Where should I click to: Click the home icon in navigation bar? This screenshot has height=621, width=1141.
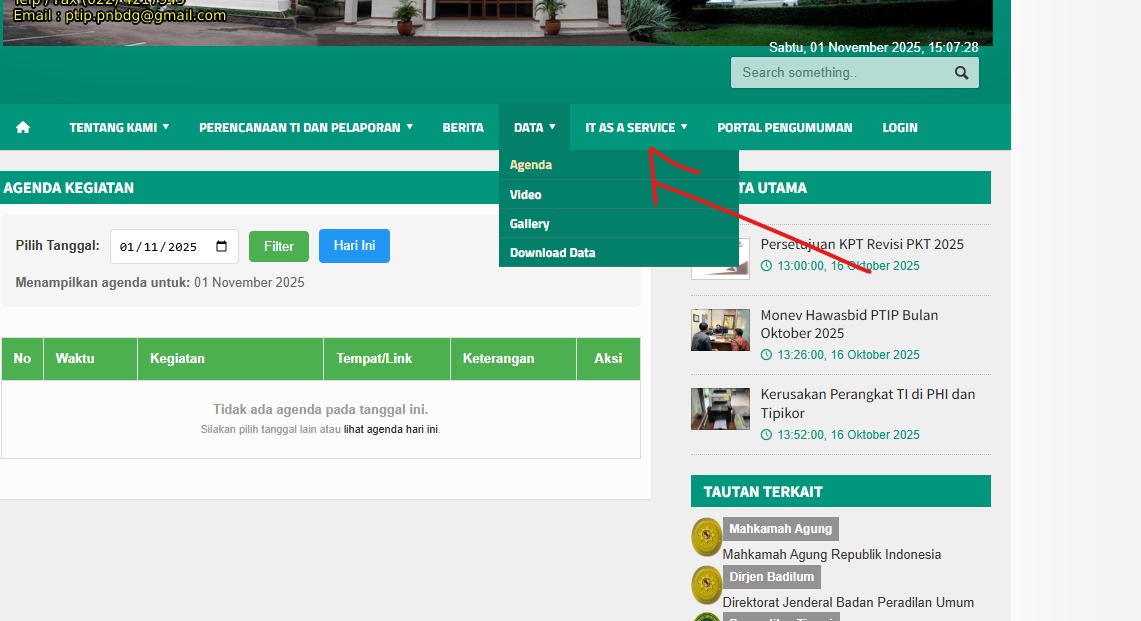pos(23,127)
